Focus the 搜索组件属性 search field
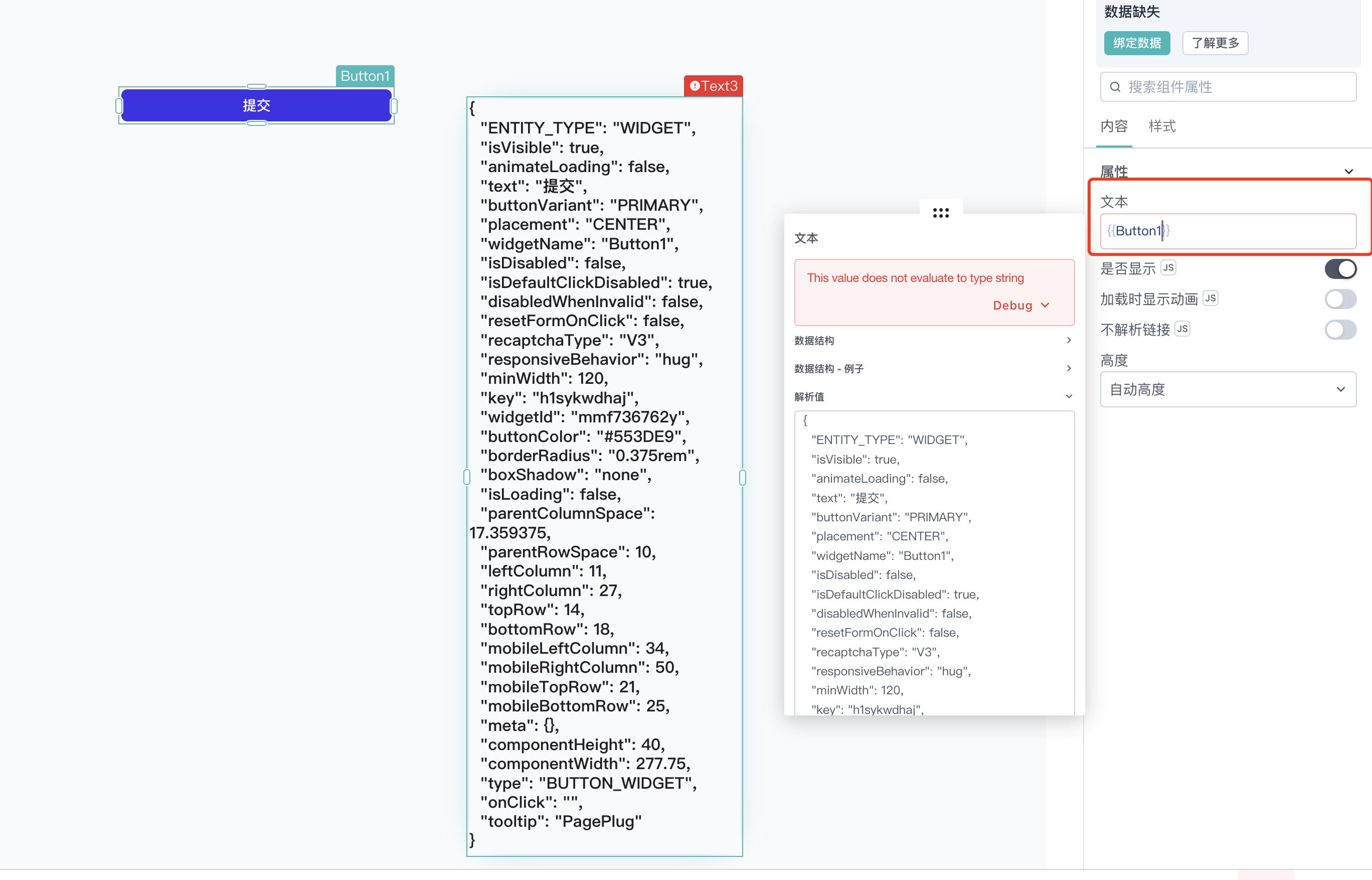The width and height of the screenshot is (1372, 880). (x=1228, y=87)
